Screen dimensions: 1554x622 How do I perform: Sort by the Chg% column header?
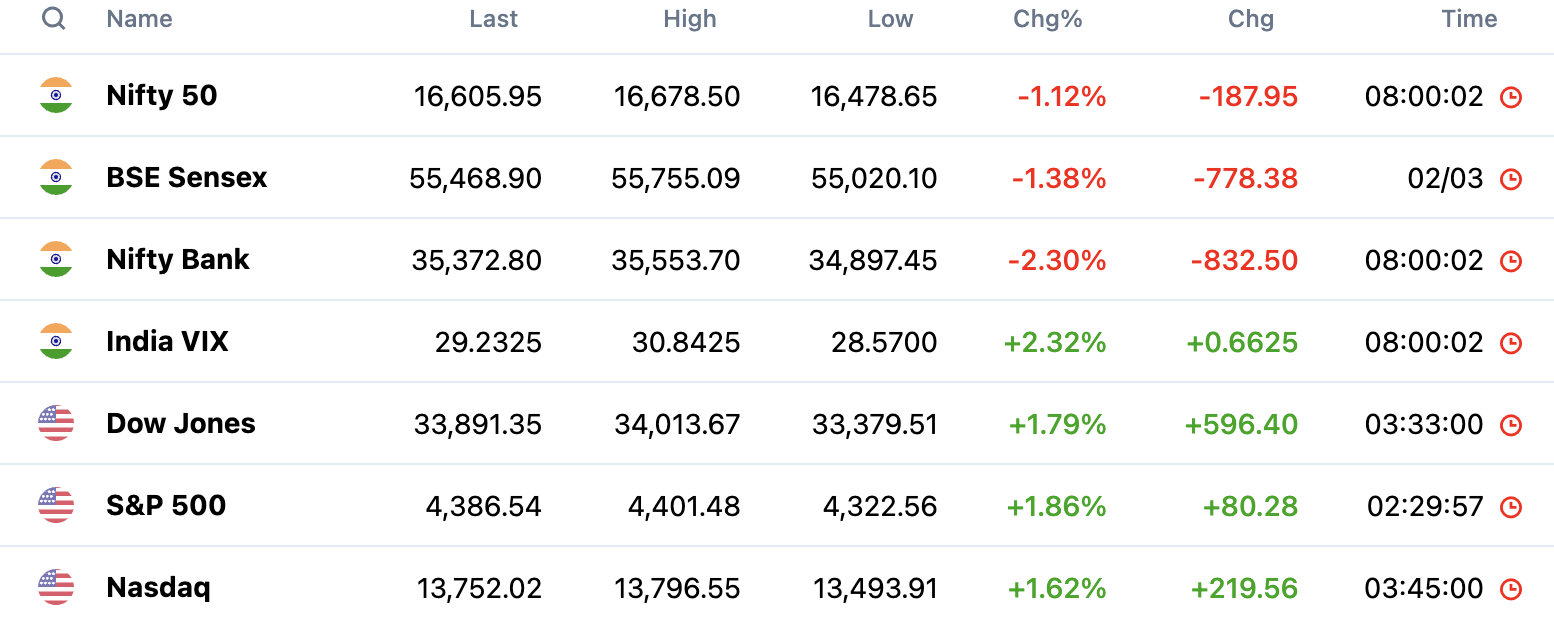click(x=1048, y=19)
